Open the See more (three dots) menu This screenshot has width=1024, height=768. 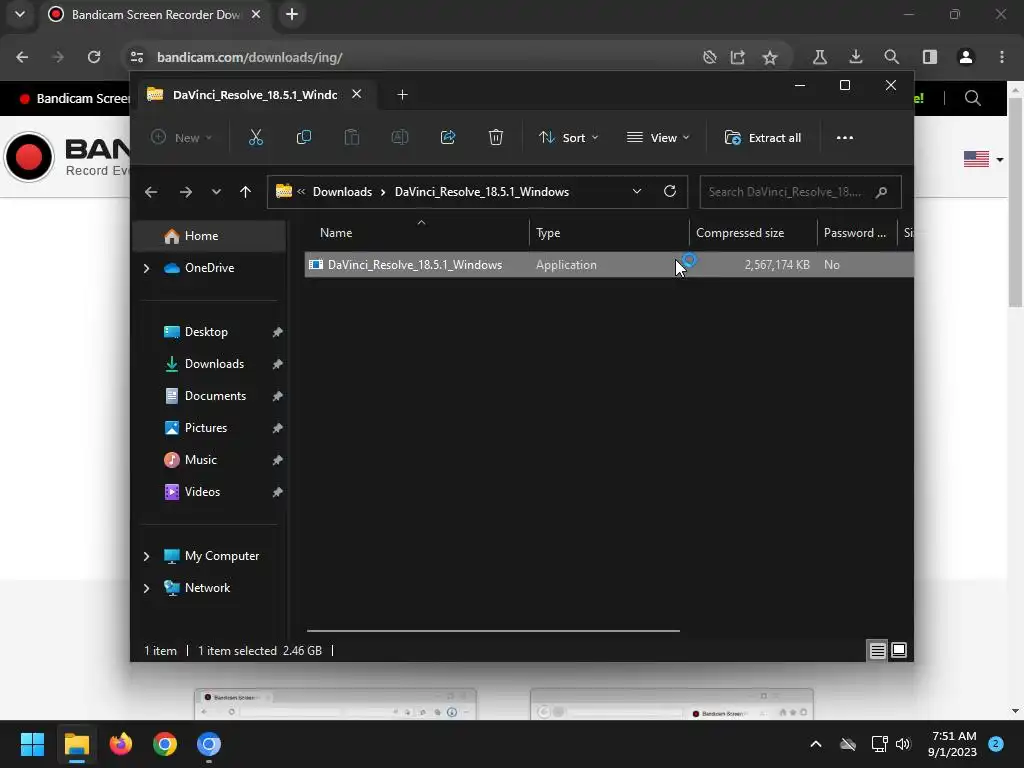pyautogui.click(x=844, y=138)
